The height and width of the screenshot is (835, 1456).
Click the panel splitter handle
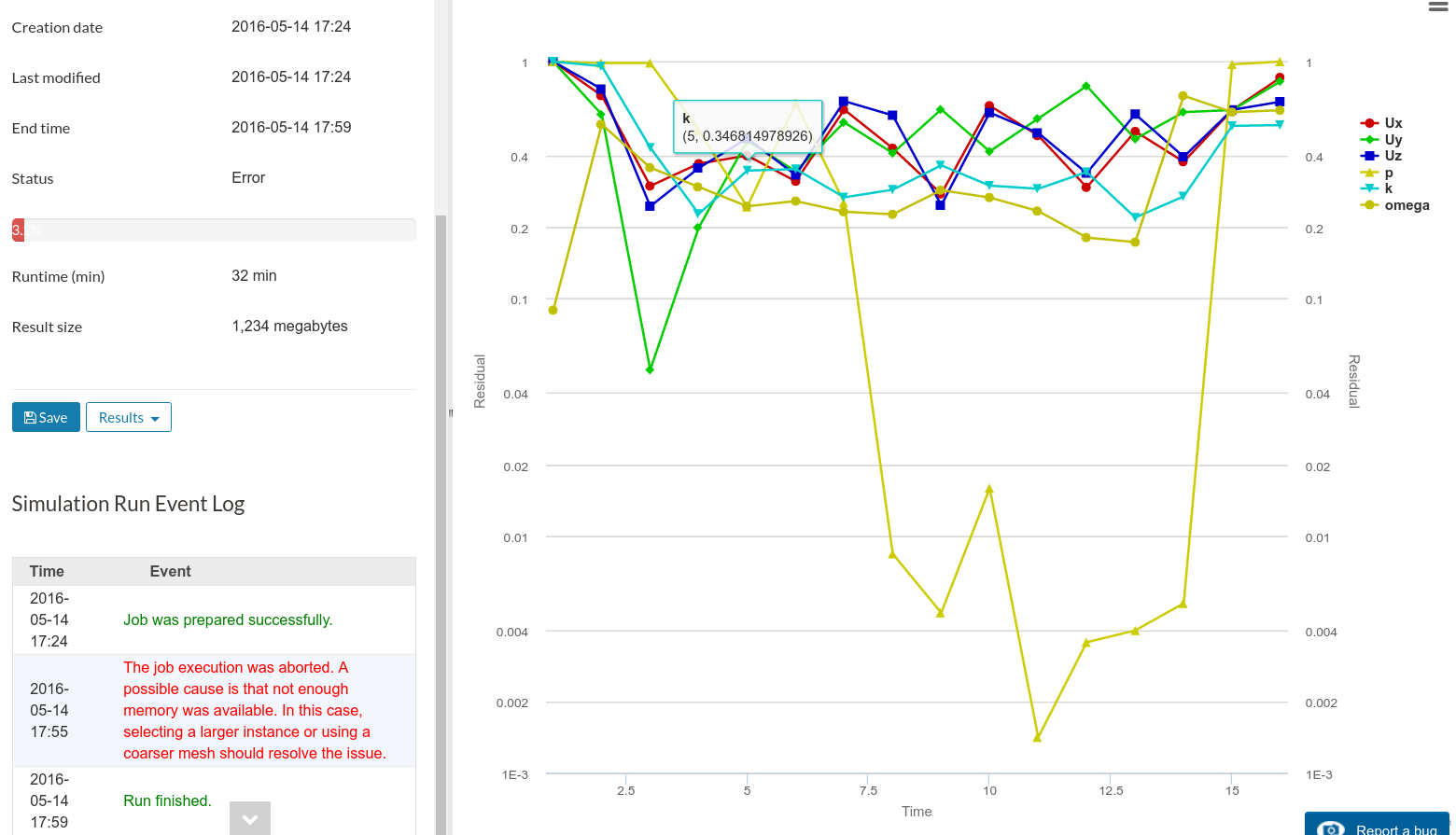[450, 412]
